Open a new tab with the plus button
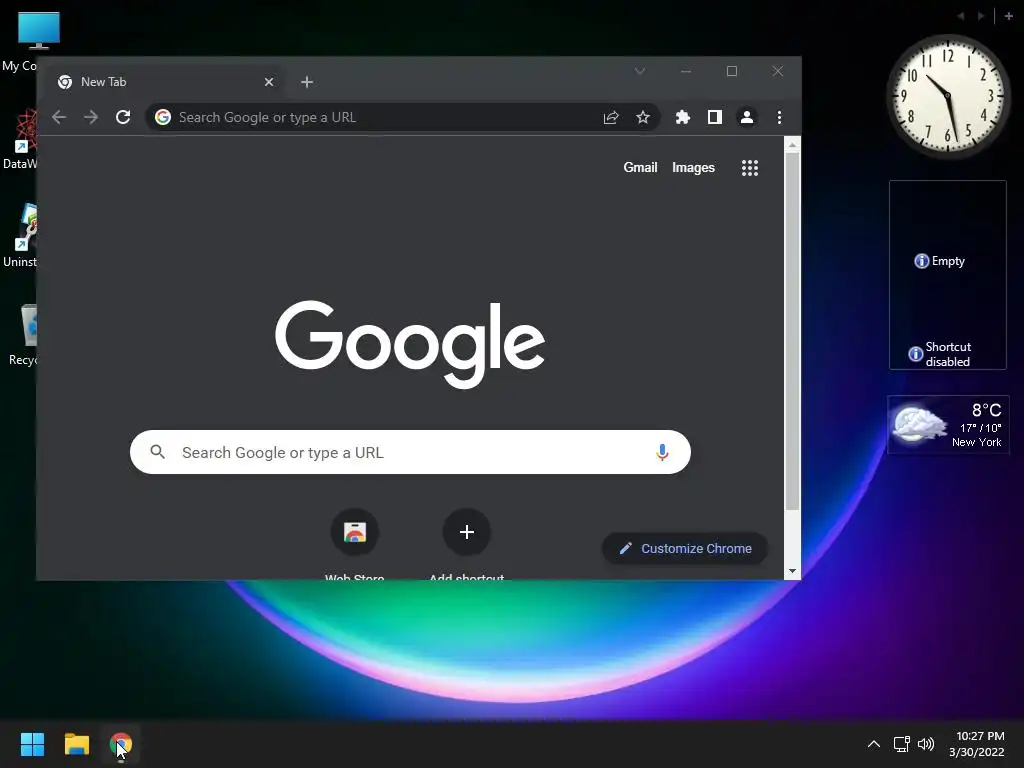Screen dimensions: 1024x768 pos(307,82)
